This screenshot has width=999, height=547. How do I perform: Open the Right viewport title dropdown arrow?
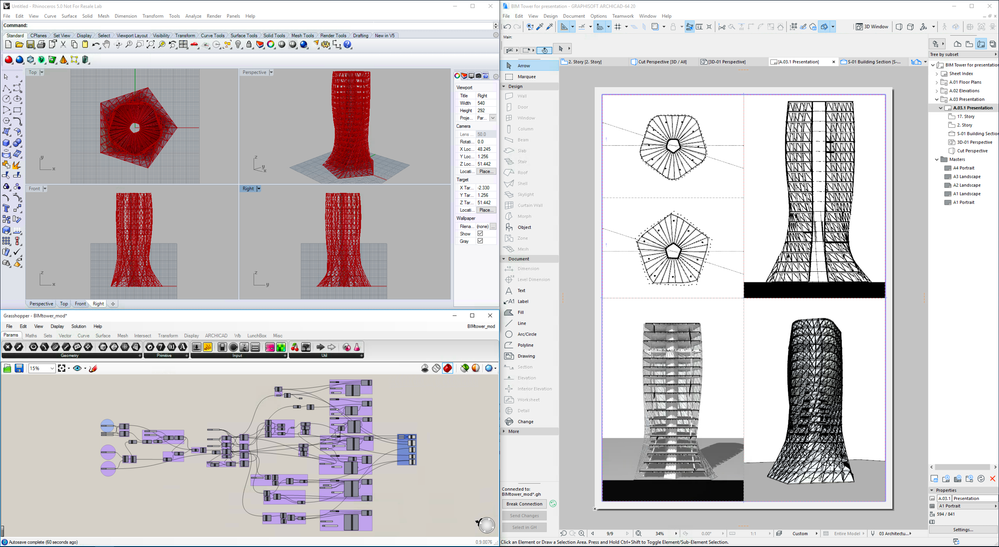coord(258,188)
